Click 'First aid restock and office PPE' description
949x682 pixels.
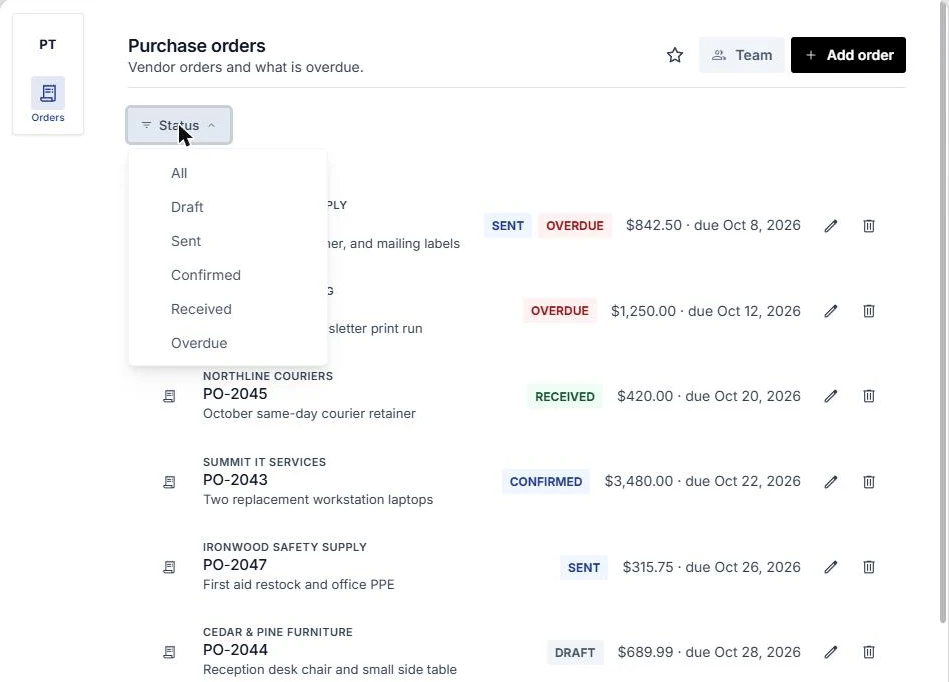point(298,584)
